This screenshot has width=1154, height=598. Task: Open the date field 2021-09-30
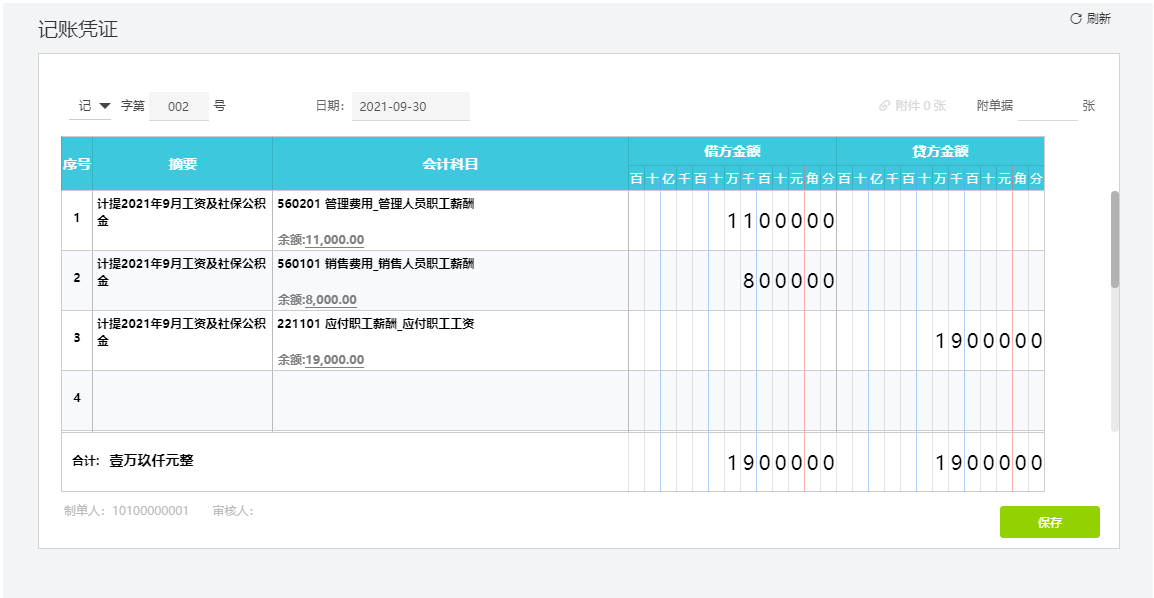410,106
